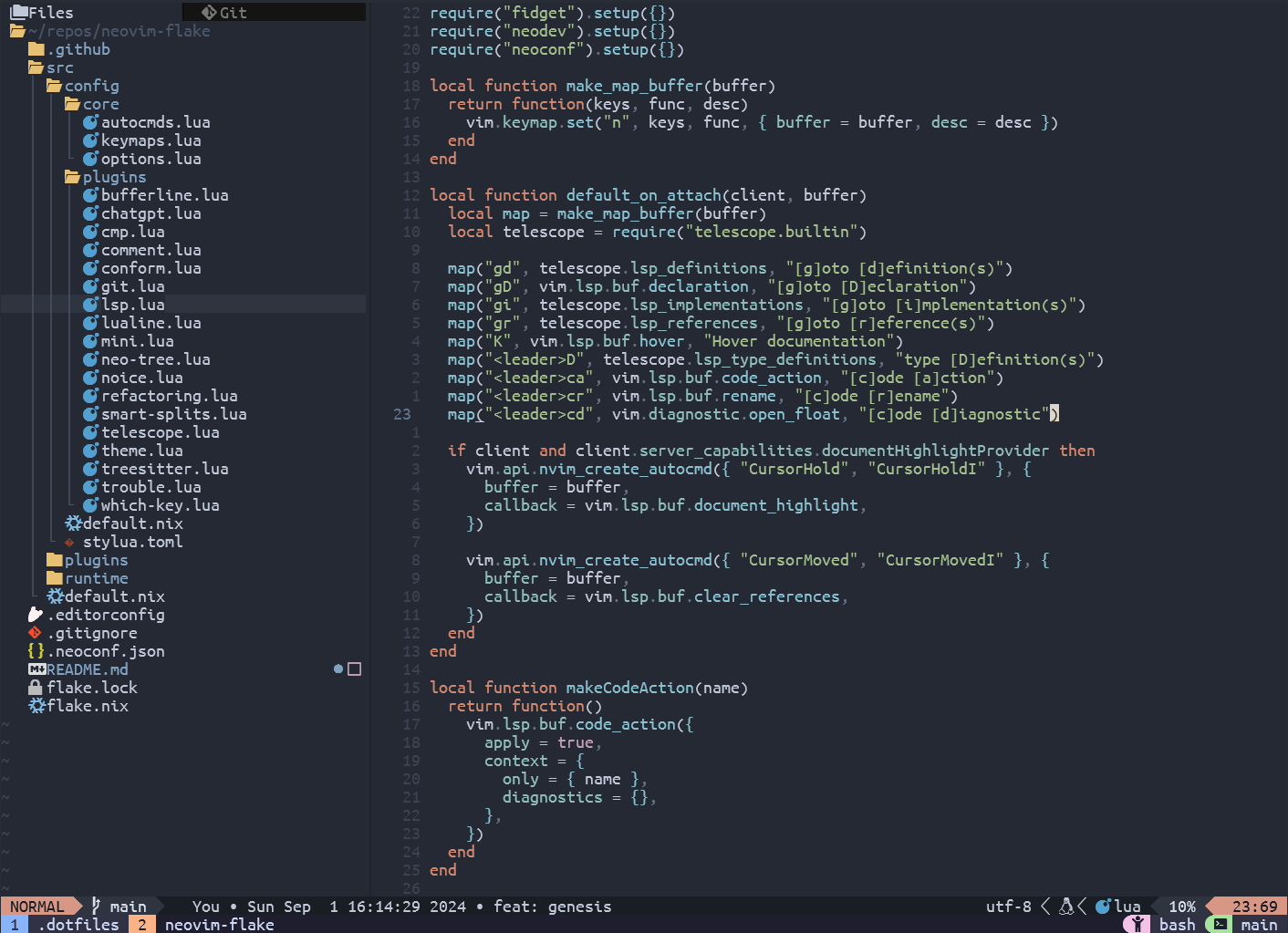This screenshot has height=933, width=1288.
Task: Place the cursor on 'local function makeCodeAction(name)'
Action: click(589, 688)
